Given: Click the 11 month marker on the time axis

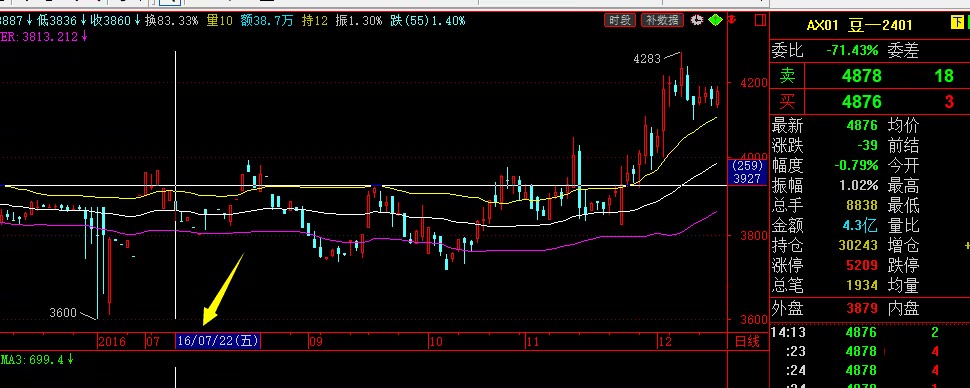Looking at the screenshot, I should [x=532, y=342].
